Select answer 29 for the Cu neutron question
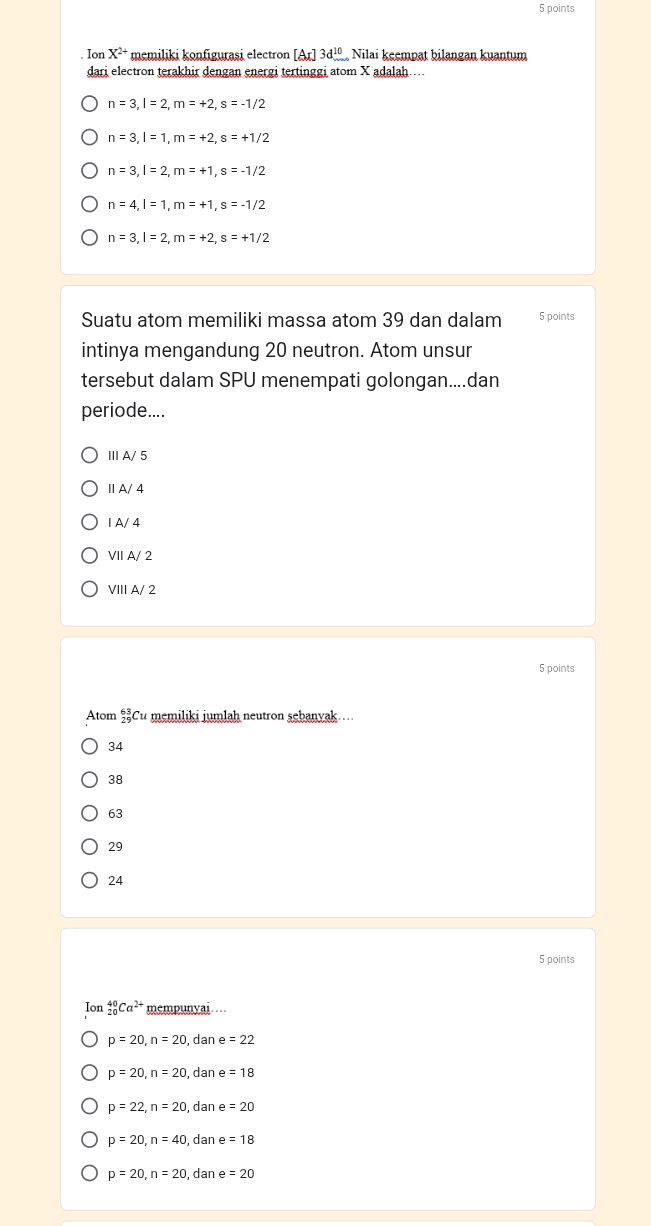 (x=89, y=846)
